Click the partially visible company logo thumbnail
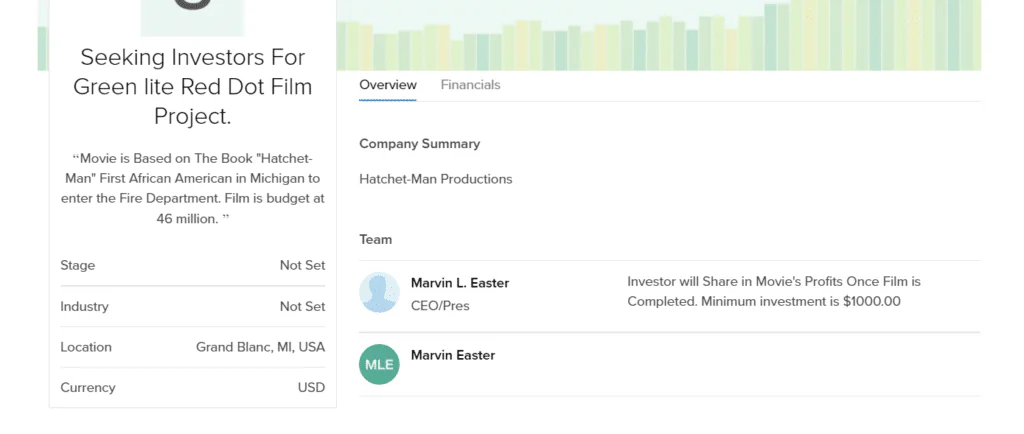Image resolution: width=1024 pixels, height=434 pixels. click(x=192, y=17)
